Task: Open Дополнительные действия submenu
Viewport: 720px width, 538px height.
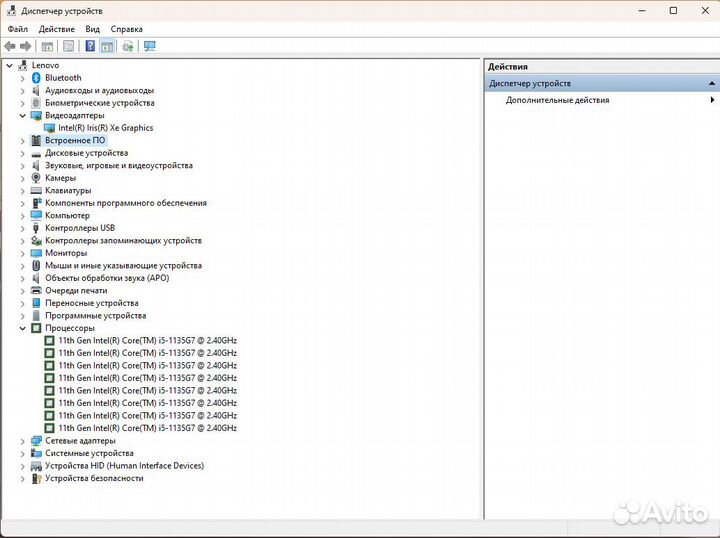Action: coord(602,100)
